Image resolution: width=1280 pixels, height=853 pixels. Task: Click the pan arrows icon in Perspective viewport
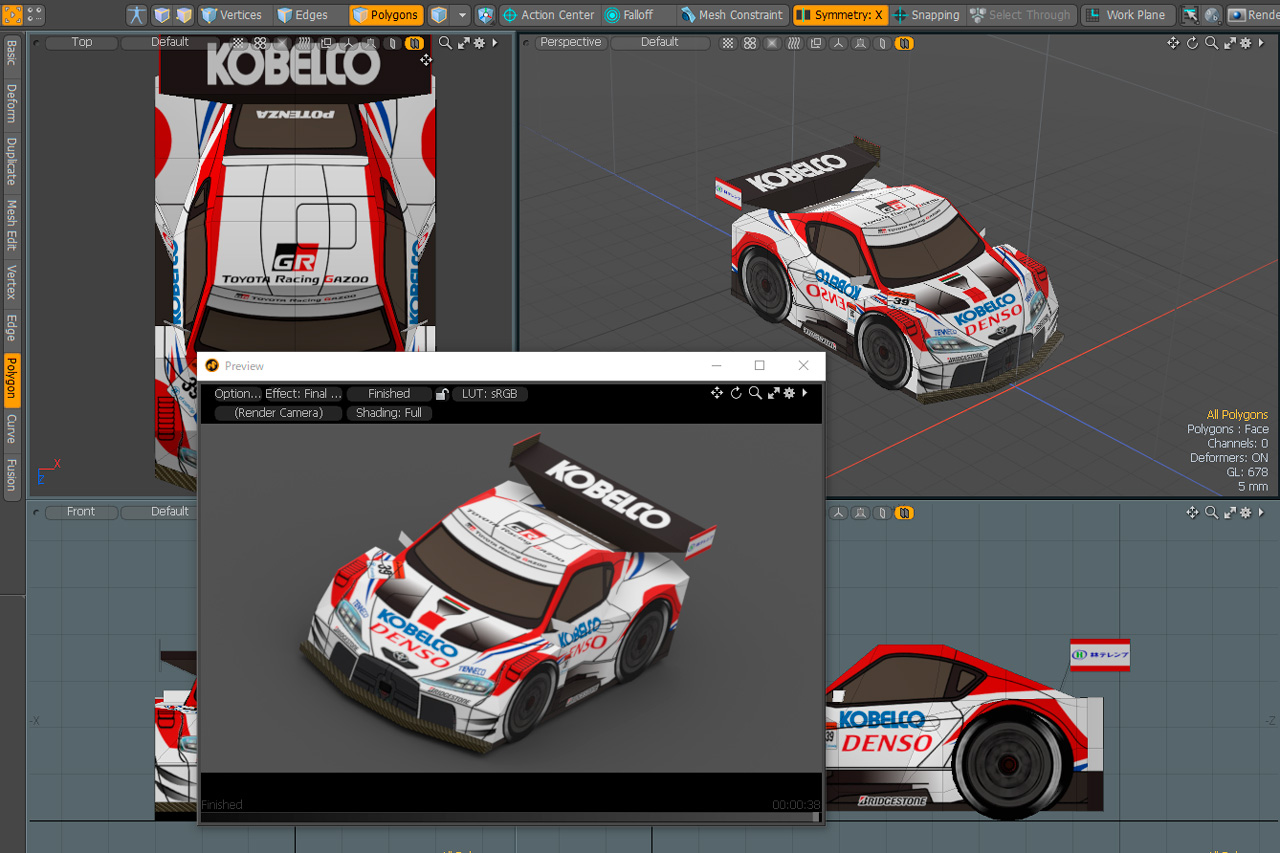point(1174,43)
